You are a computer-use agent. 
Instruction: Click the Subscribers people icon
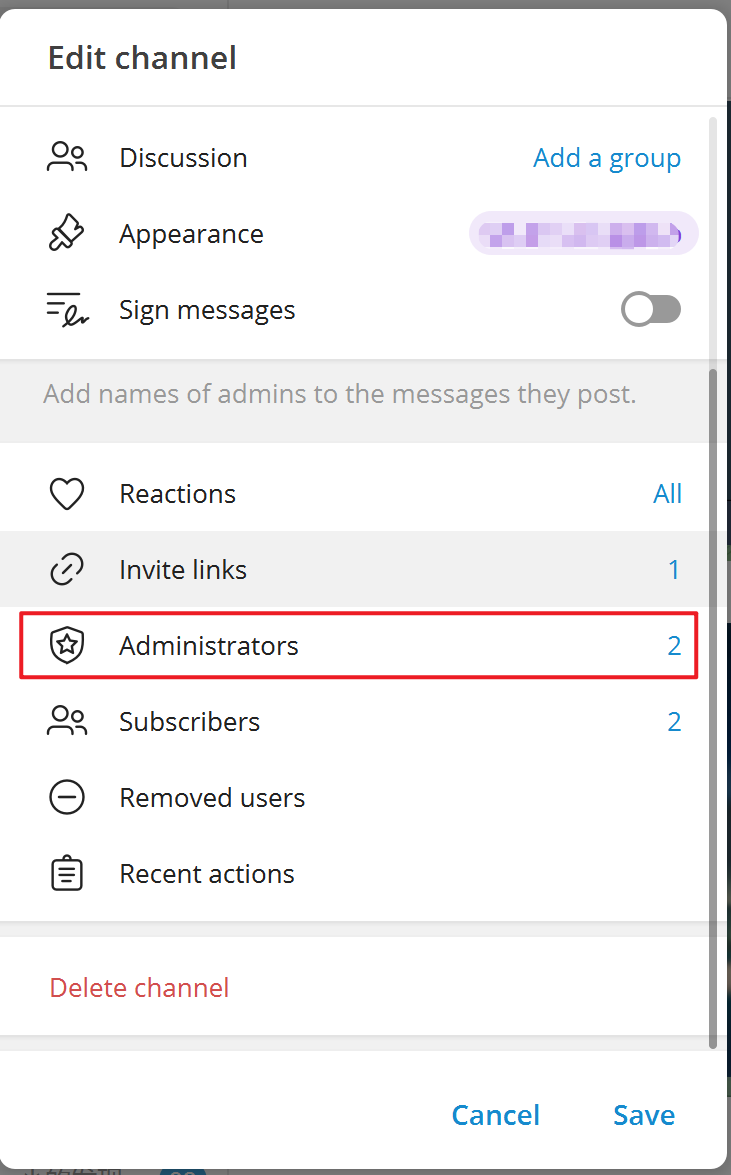67,722
